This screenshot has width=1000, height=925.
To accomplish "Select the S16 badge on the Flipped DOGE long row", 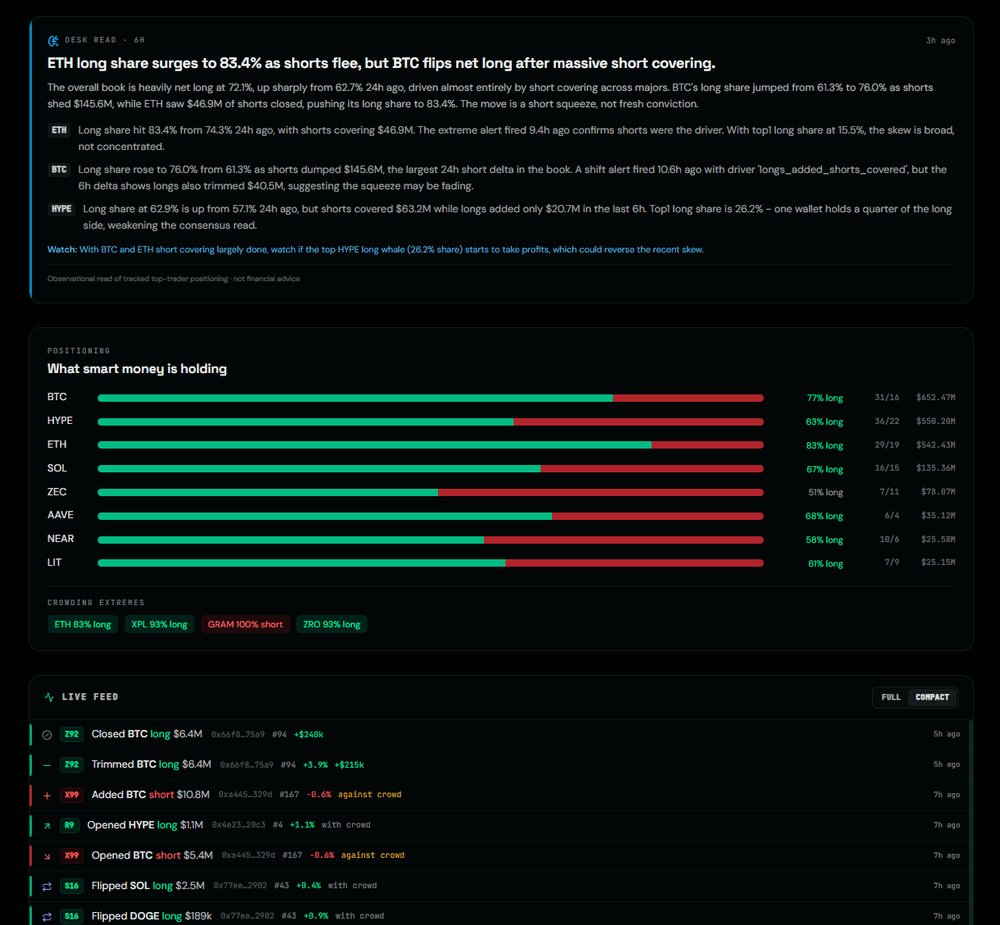I will [x=71, y=916].
